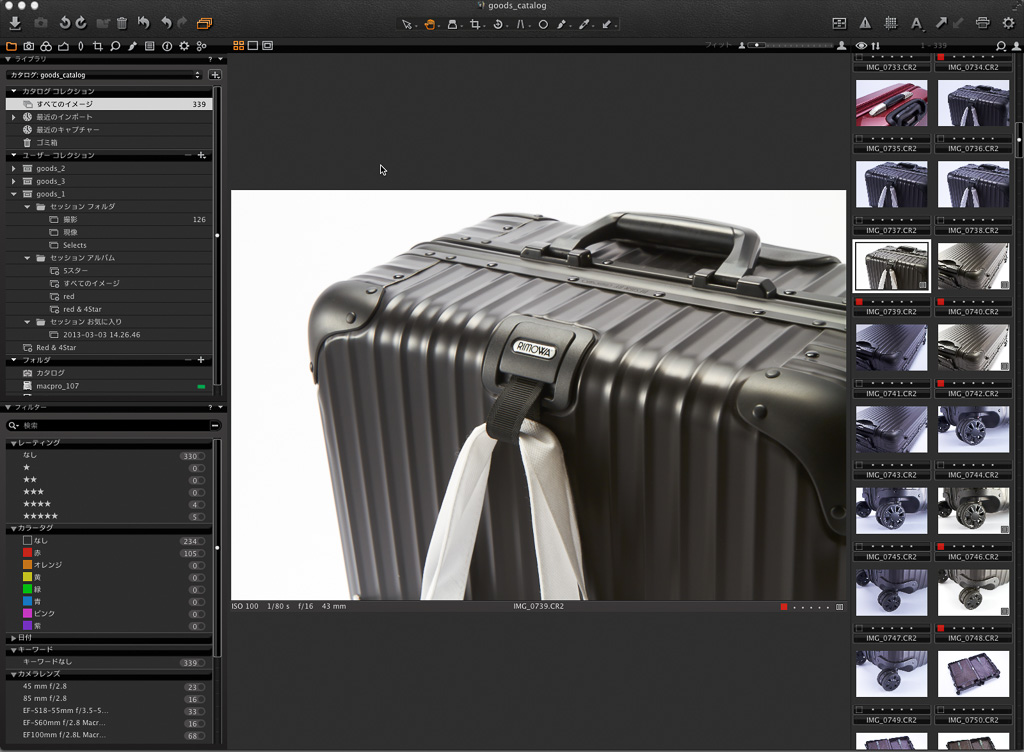Select the Pan hand cursor tool
1024x752 pixels.
430,24
